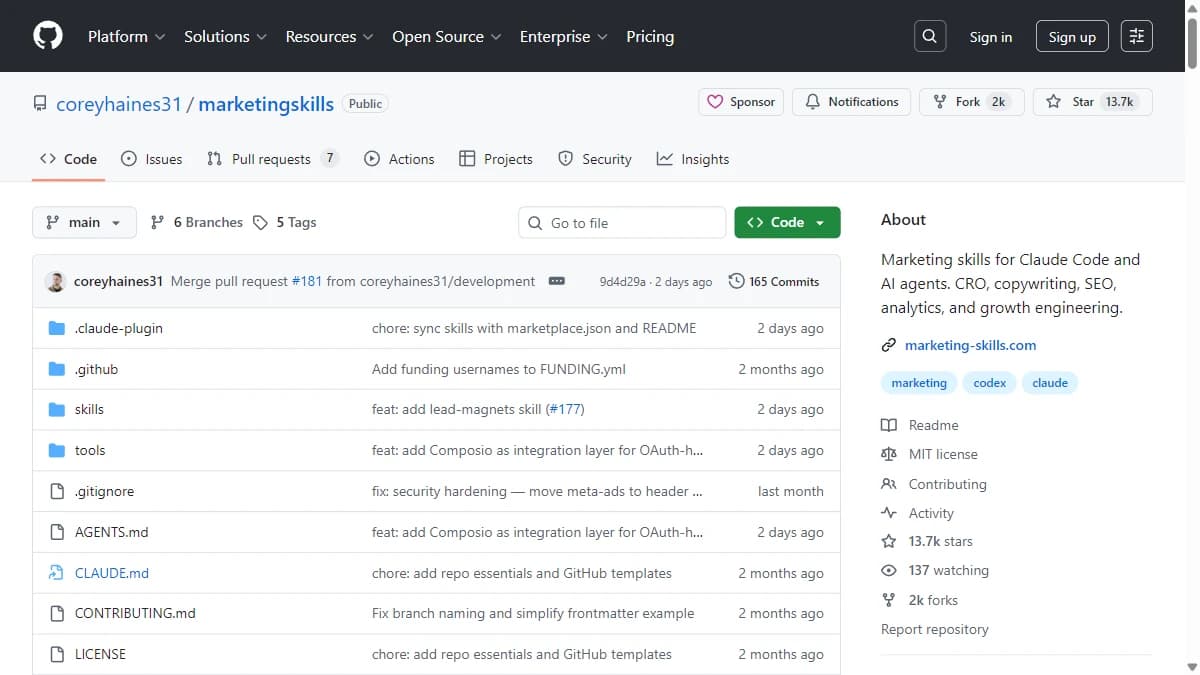1200x675 pixels.
Task: Open 165 Commits history link
Action: pyautogui.click(x=774, y=282)
